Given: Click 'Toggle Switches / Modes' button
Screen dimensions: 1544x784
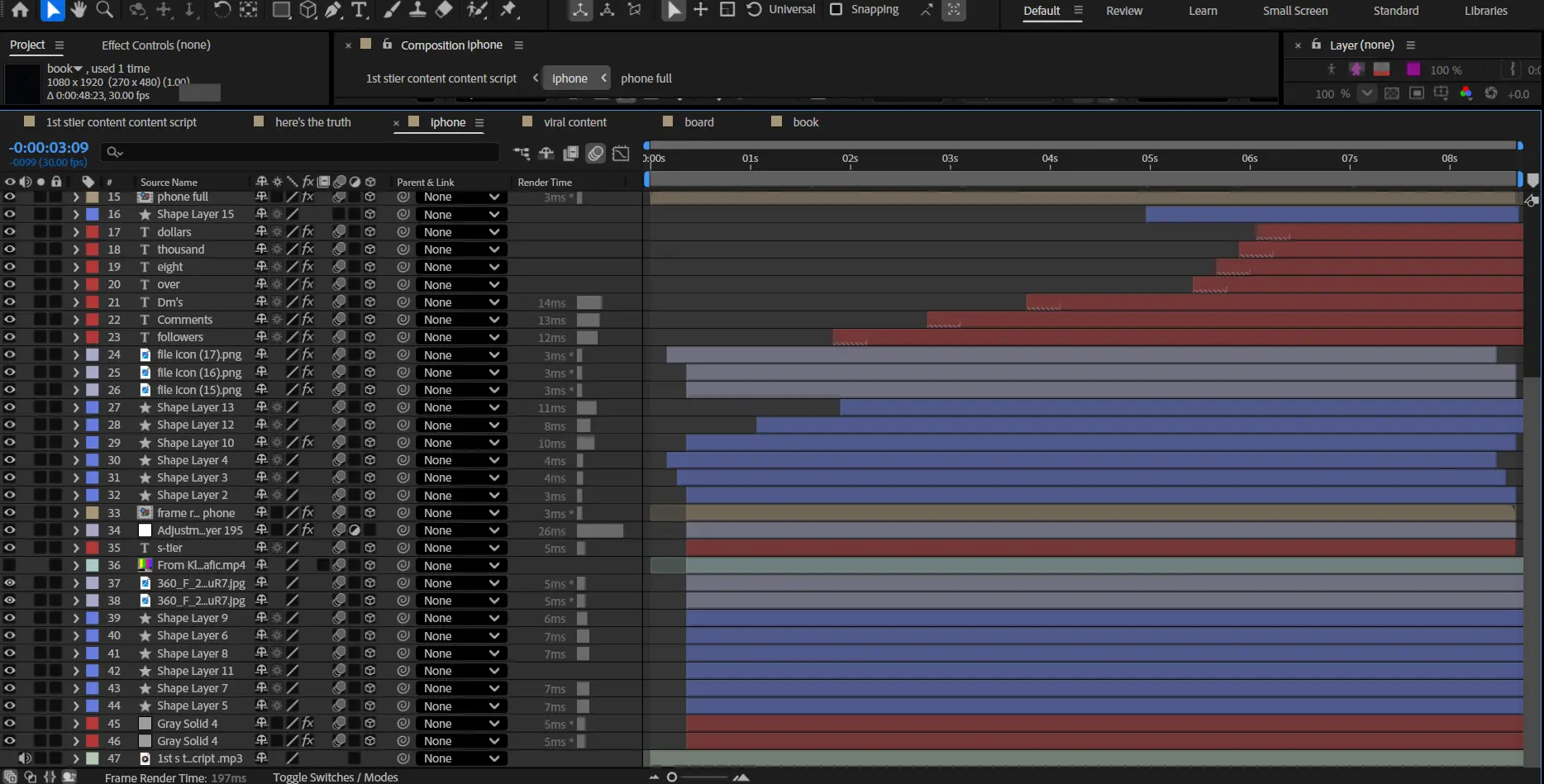Looking at the screenshot, I should coord(335,777).
